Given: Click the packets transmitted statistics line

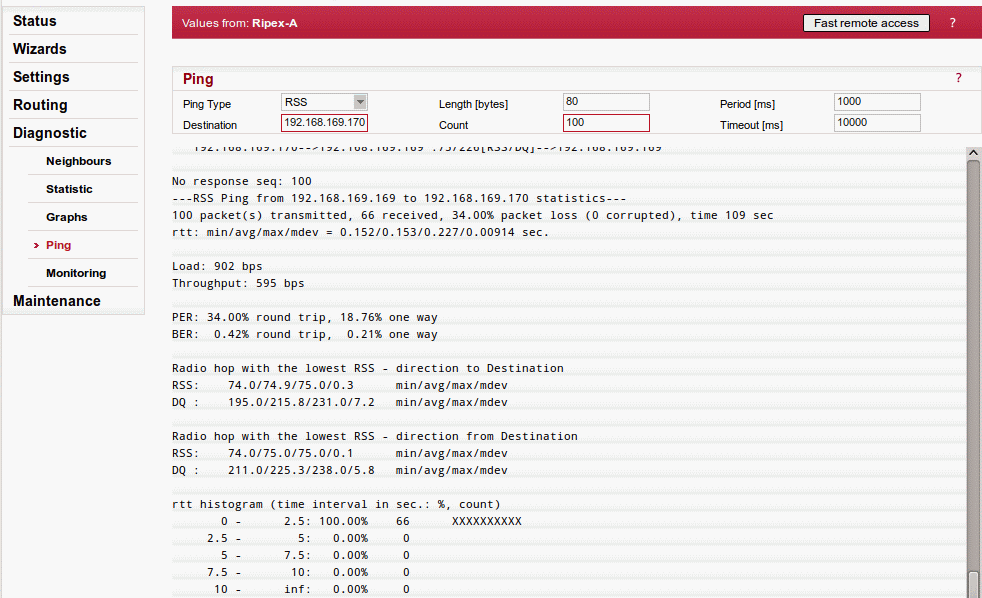Looking at the screenshot, I should [x=473, y=215].
